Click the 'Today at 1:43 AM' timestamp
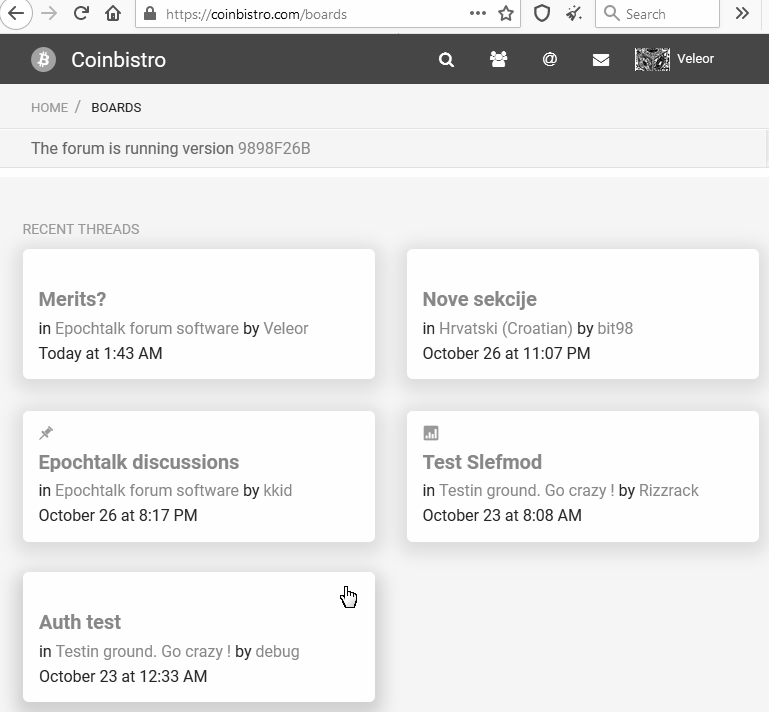 coord(101,353)
